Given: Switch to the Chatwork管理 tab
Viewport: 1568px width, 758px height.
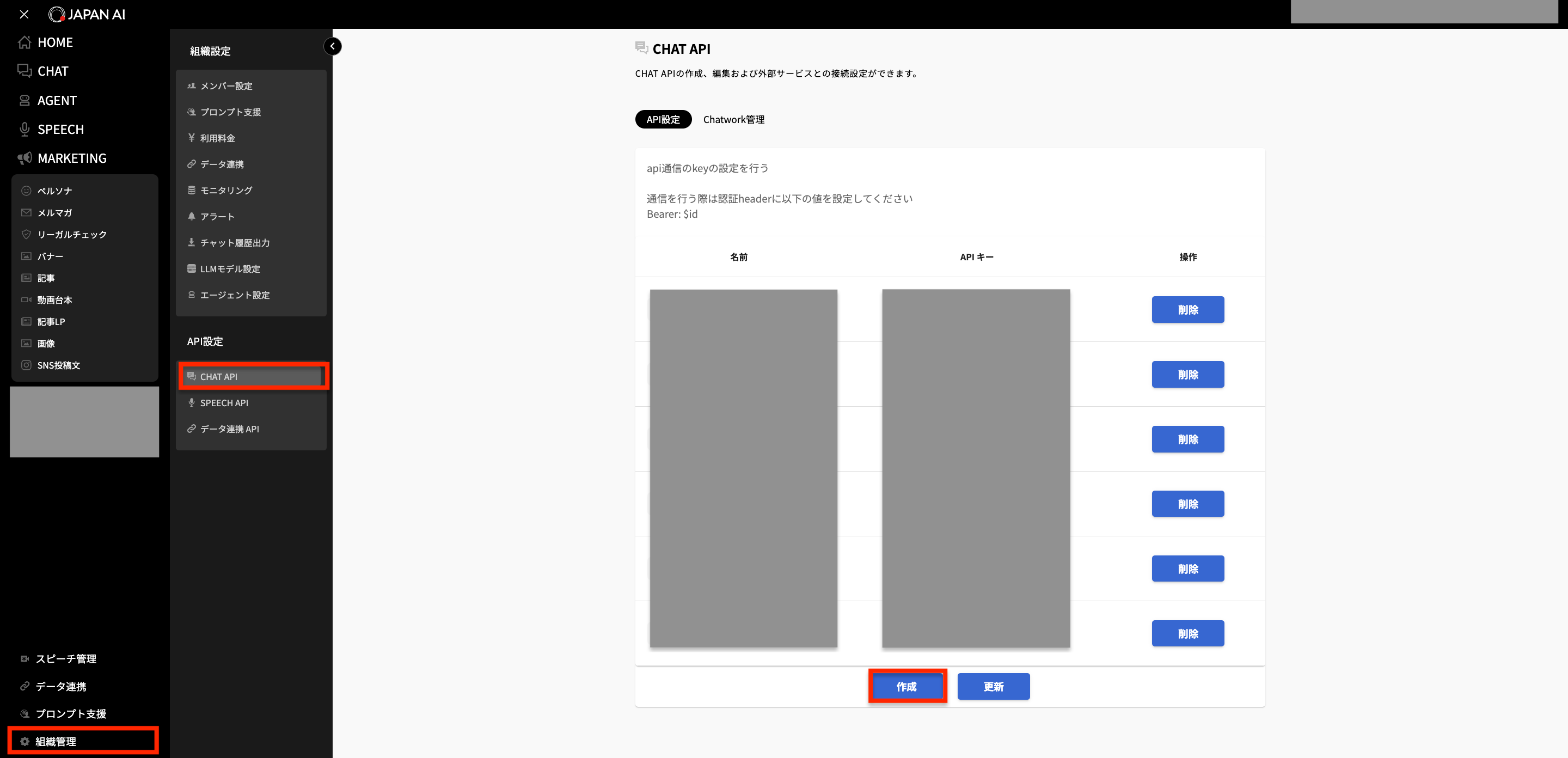Looking at the screenshot, I should [734, 119].
